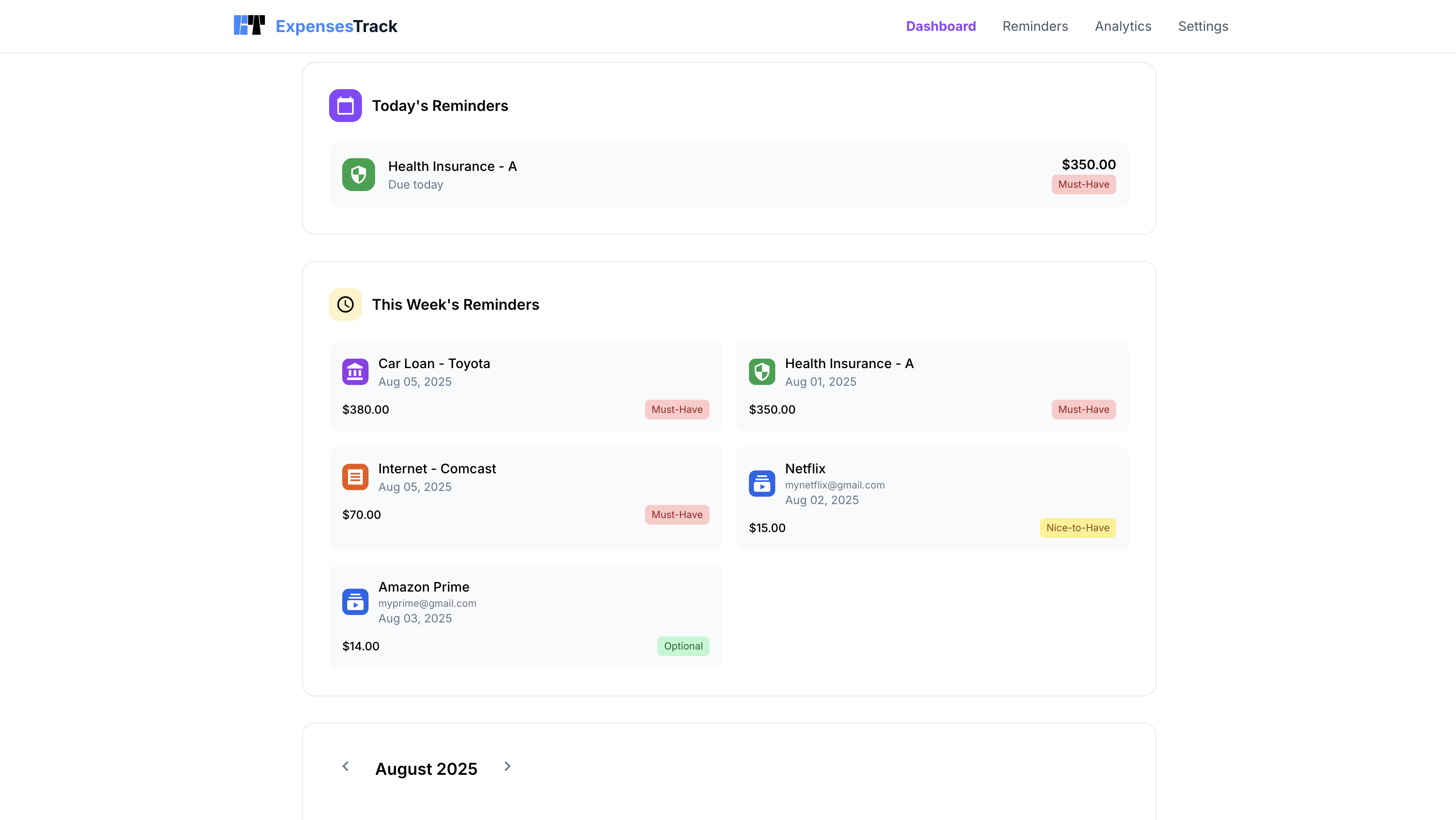Click the ExpensesTrack logo icon
This screenshot has width=1456, height=820.
click(x=249, y=25)
